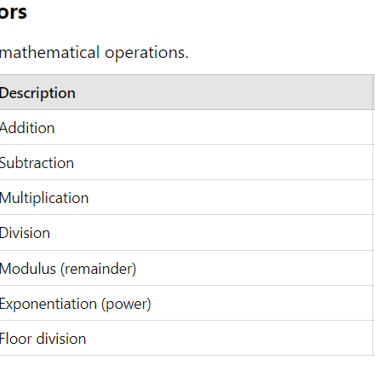Screen dimensions: 375x366
Task: Click the word 'Exponentiation'
Action: pos(48,304)
